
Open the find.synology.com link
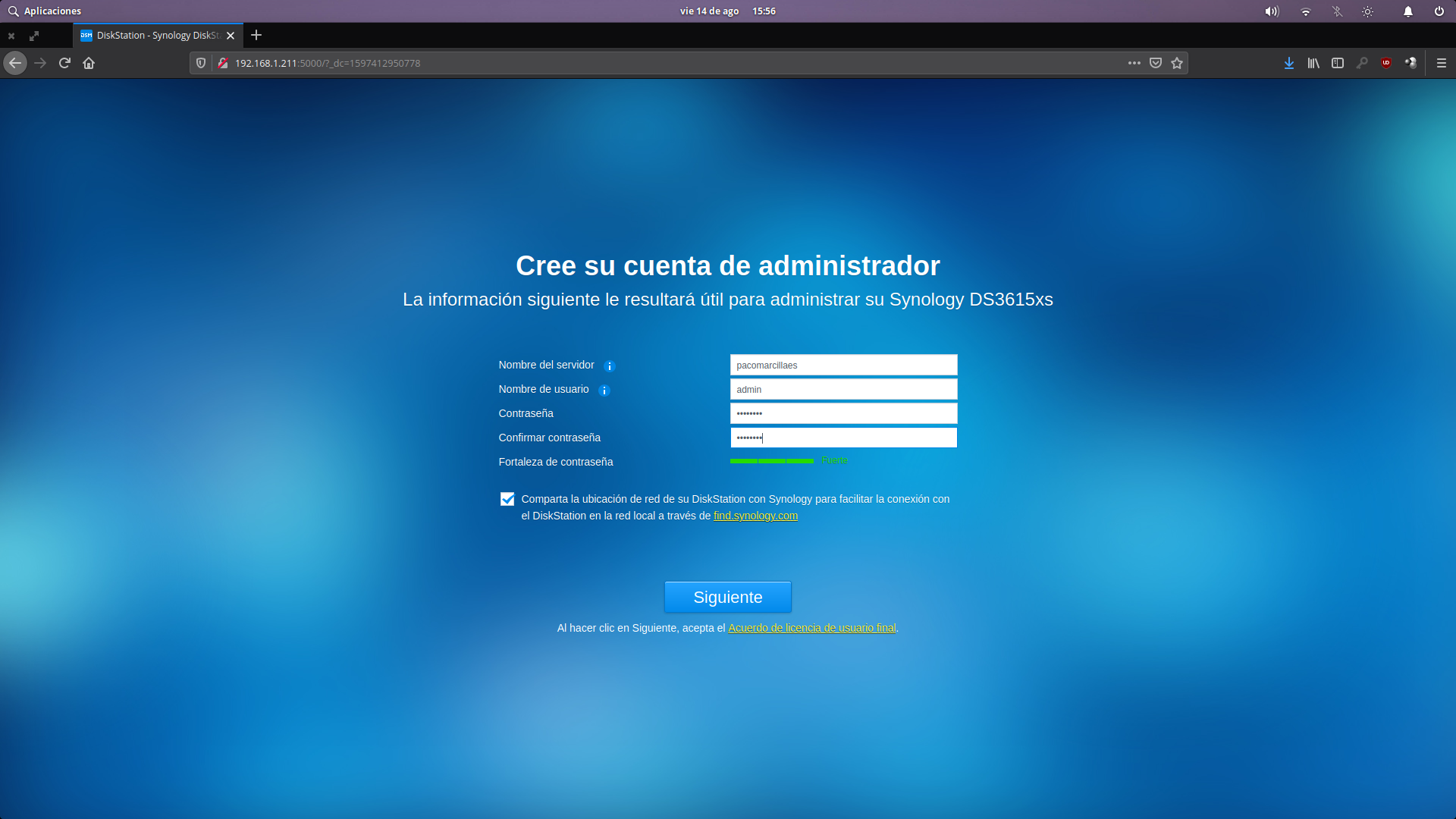755,516
